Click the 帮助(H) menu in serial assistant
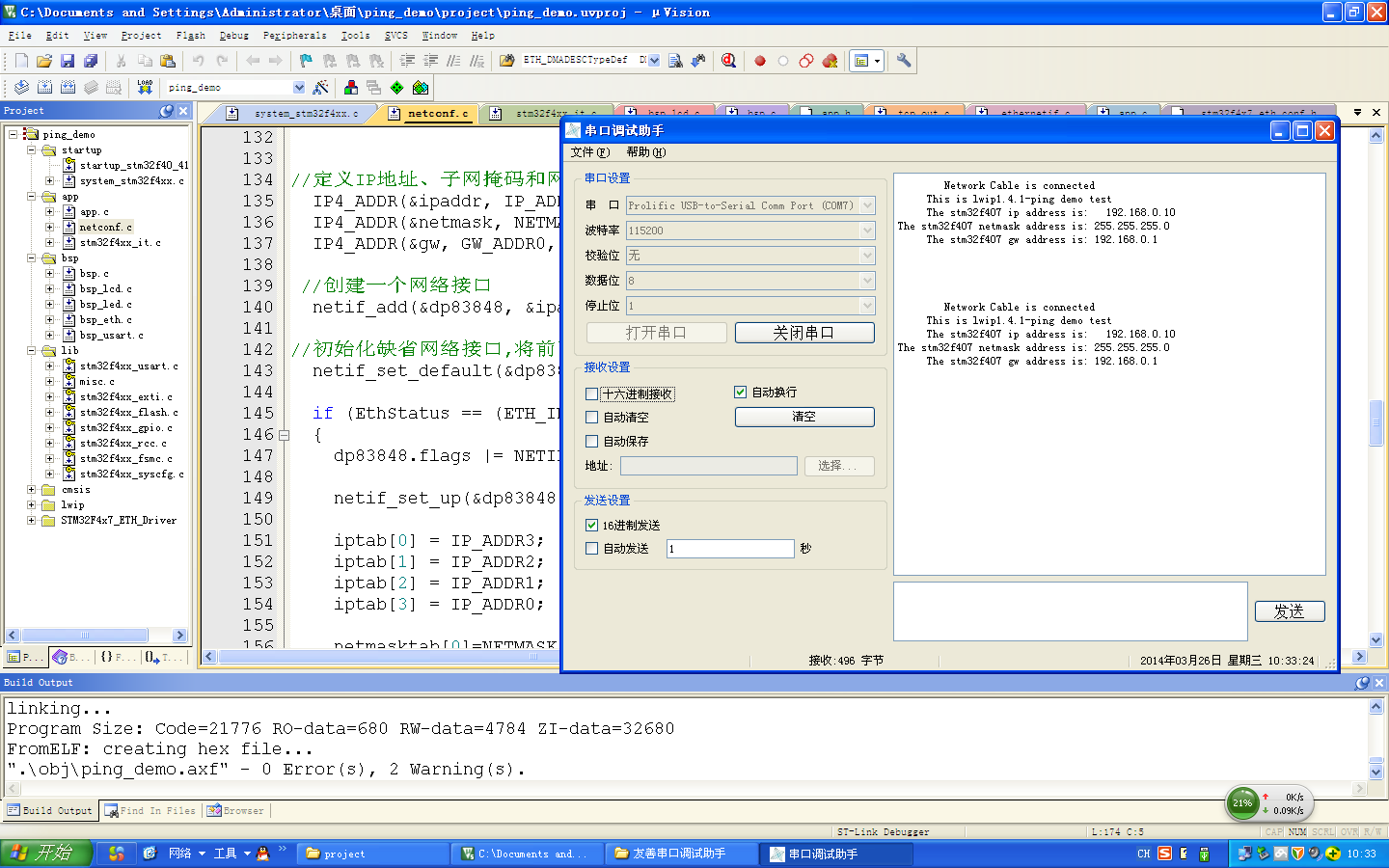Screen dimensions: 1389x868 pos(645,152)
